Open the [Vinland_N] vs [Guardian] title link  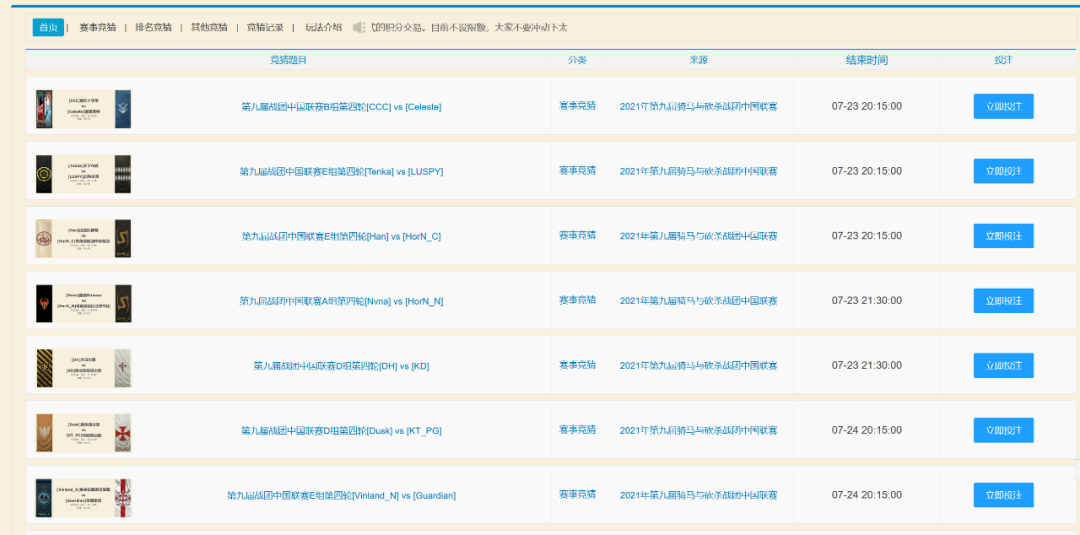point(341,495)
